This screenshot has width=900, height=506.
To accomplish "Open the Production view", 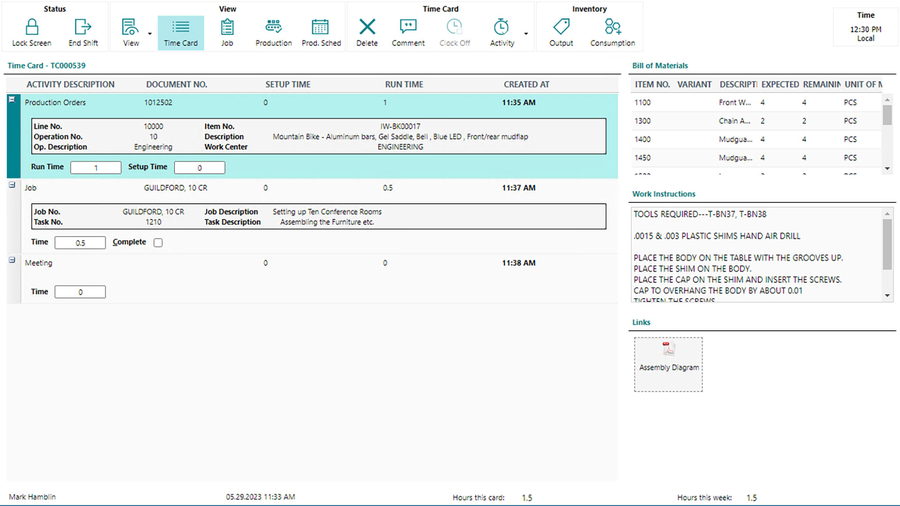I will tap(273, 31).
